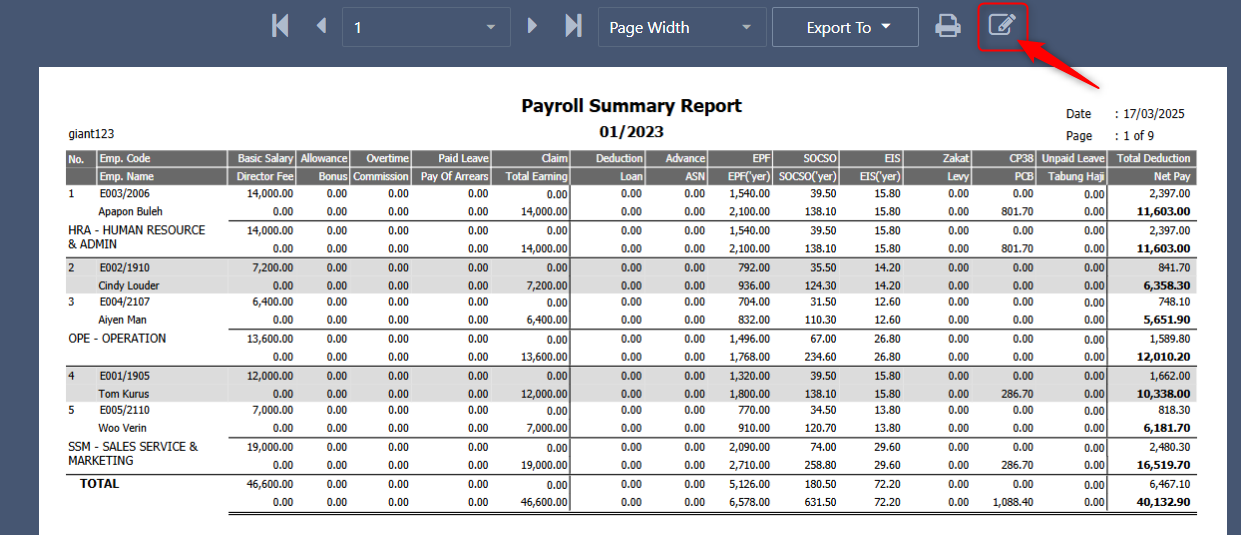Click employee name Aiyen Man
The height and width of the screenshot is (535, 1241).
point(122,320)
